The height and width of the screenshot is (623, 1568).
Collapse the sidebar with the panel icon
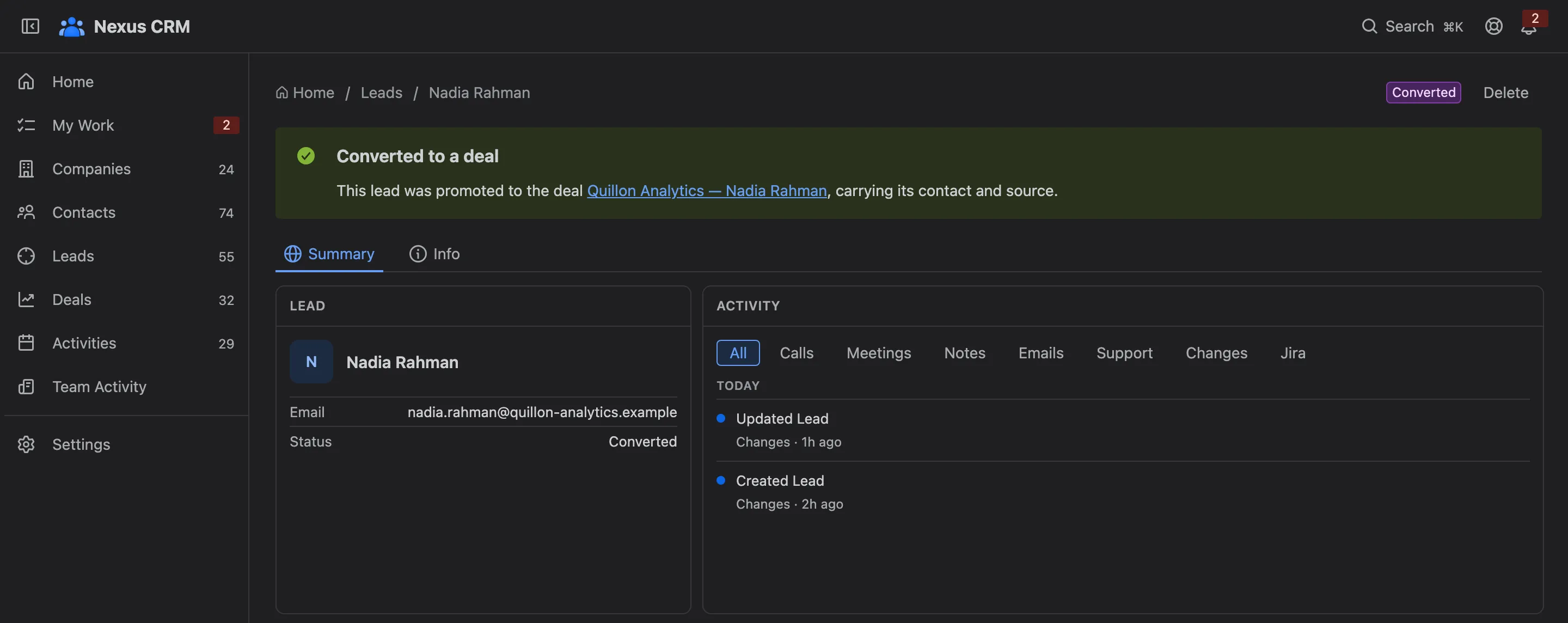(30, 26)
